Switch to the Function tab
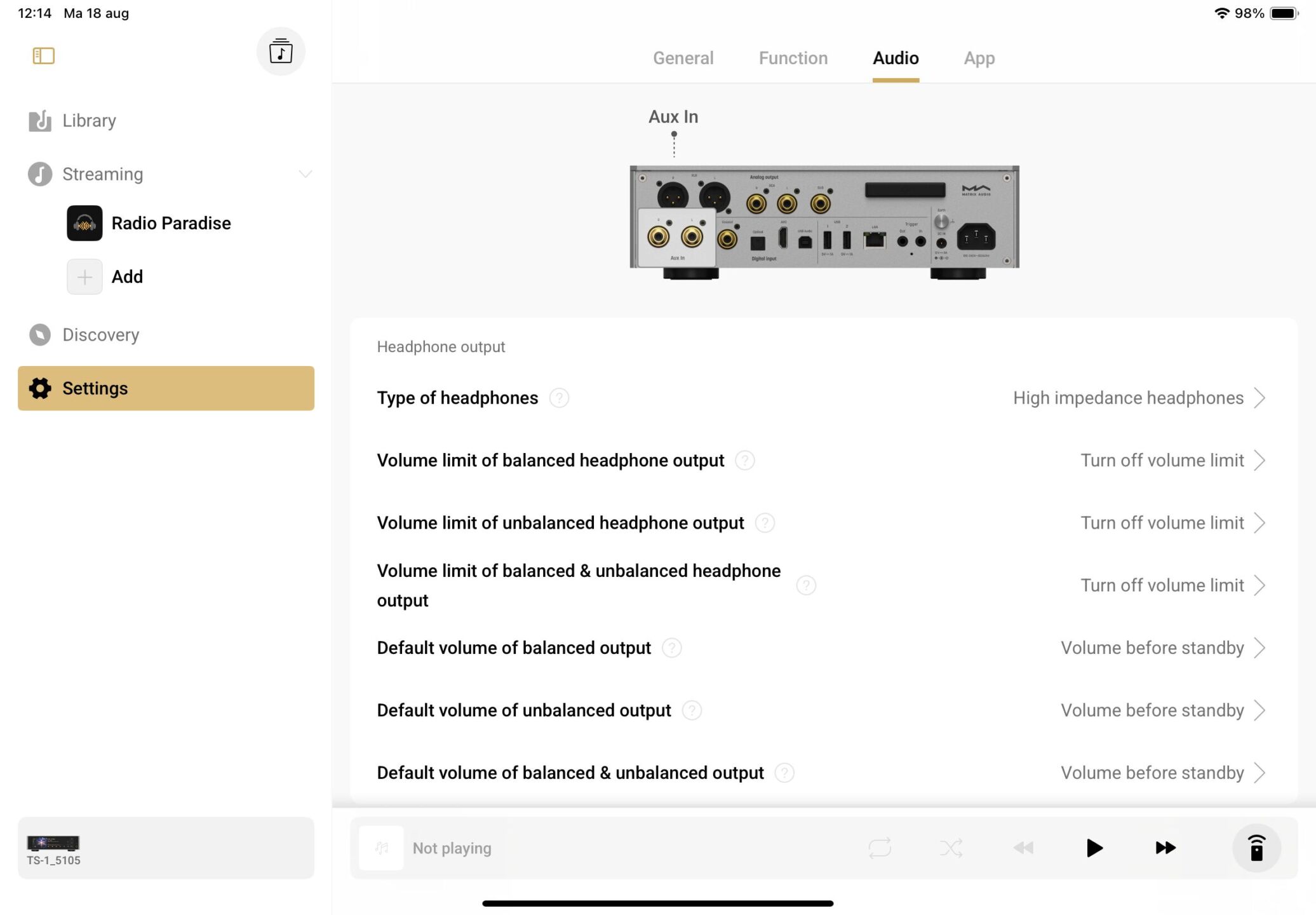Screen dimensions: 1316x915 [793, 58]
